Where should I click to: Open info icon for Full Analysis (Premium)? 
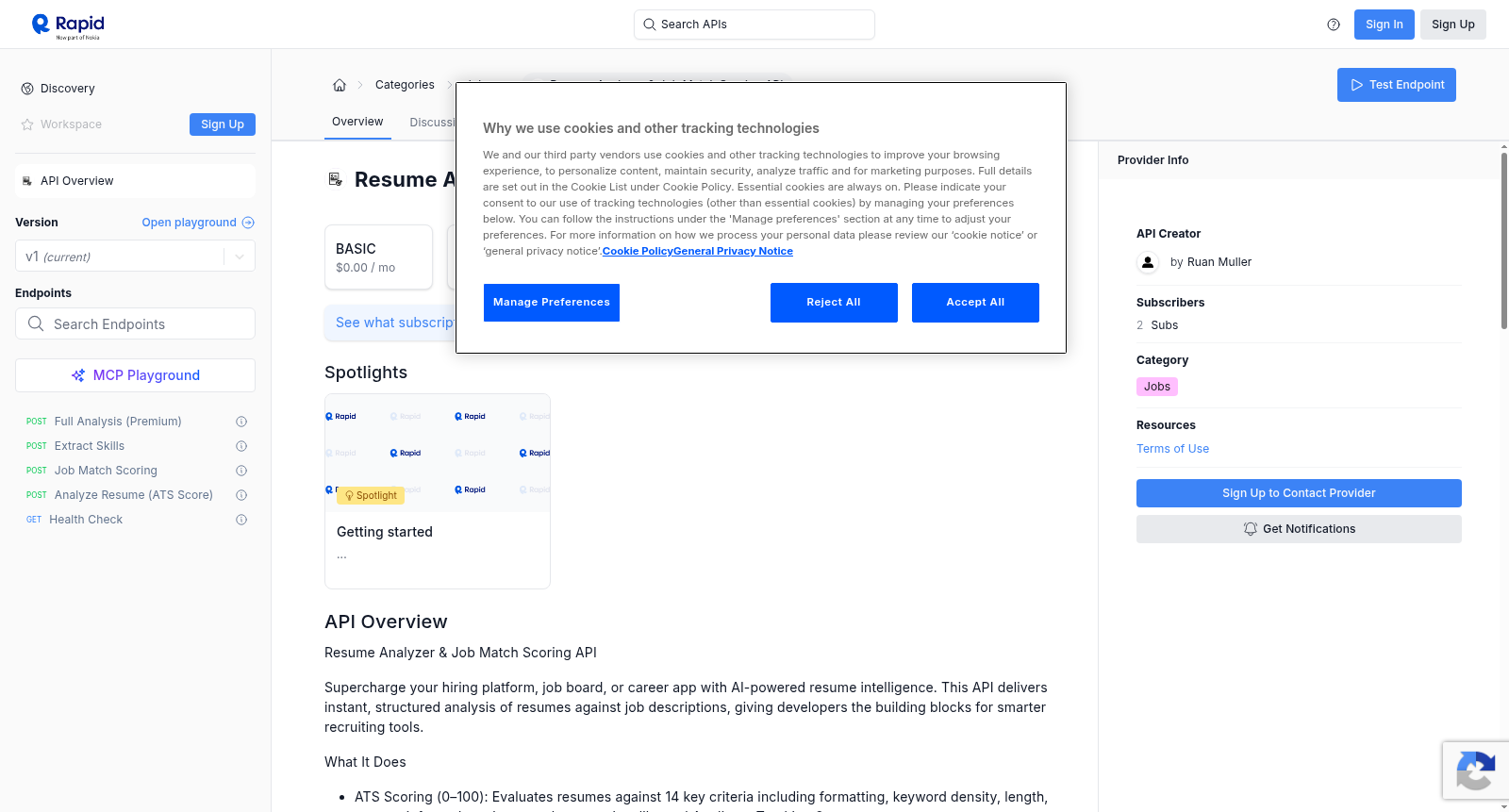click(x=241, y=422)
